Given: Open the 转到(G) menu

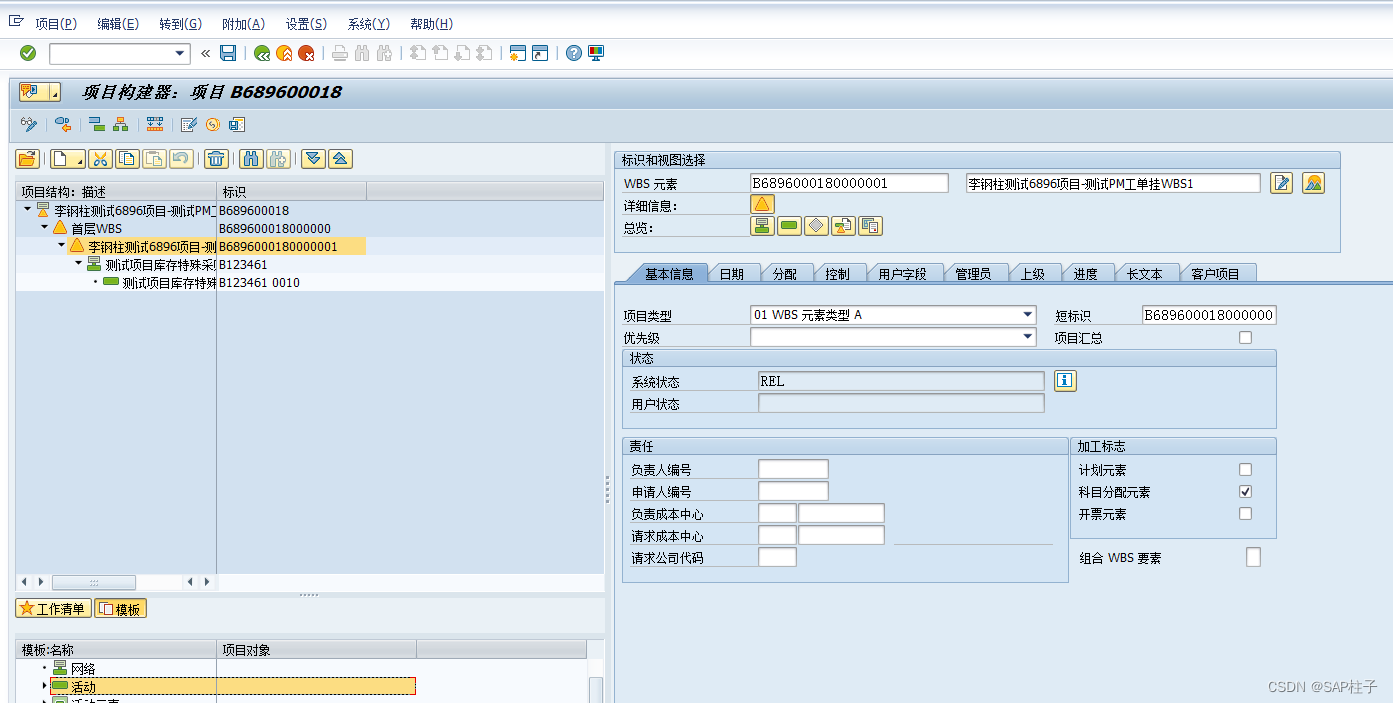Looking at the screenshot, I should 180,24.
